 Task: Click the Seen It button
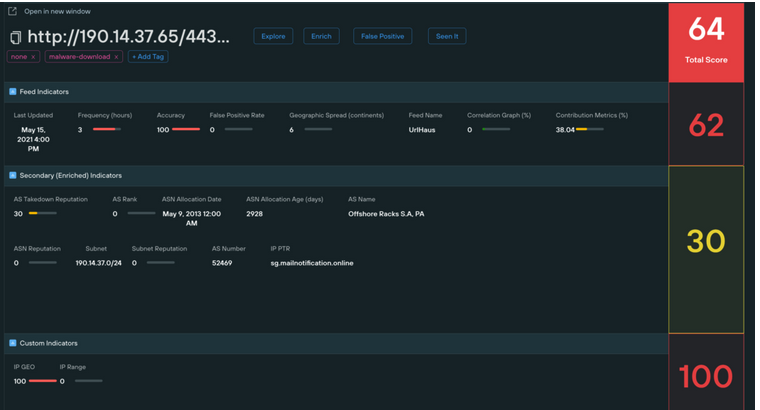(x=446, y=36)
